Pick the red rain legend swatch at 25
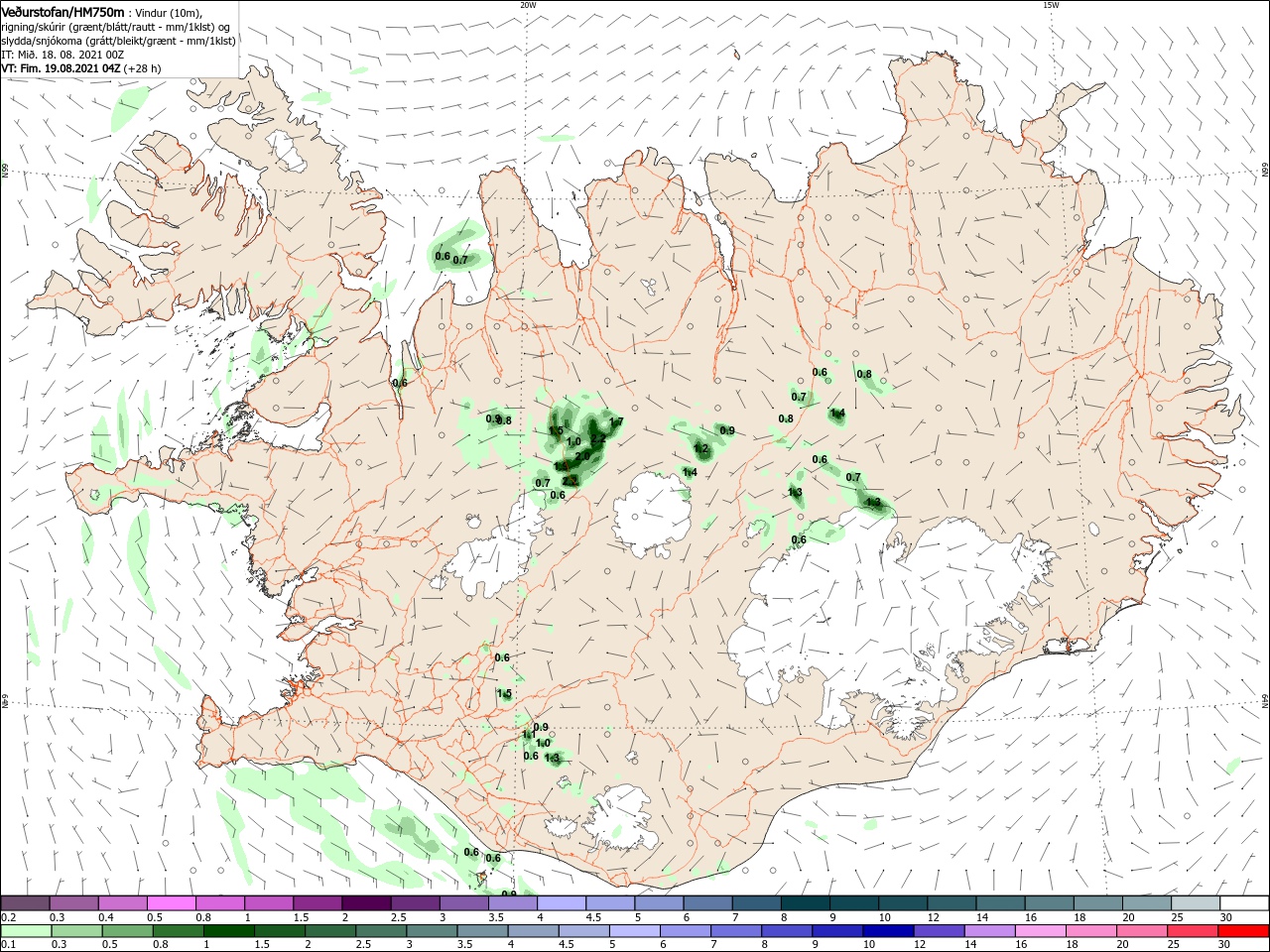1270x952 pixels. pyautogui.click(x=1195, y=932)
